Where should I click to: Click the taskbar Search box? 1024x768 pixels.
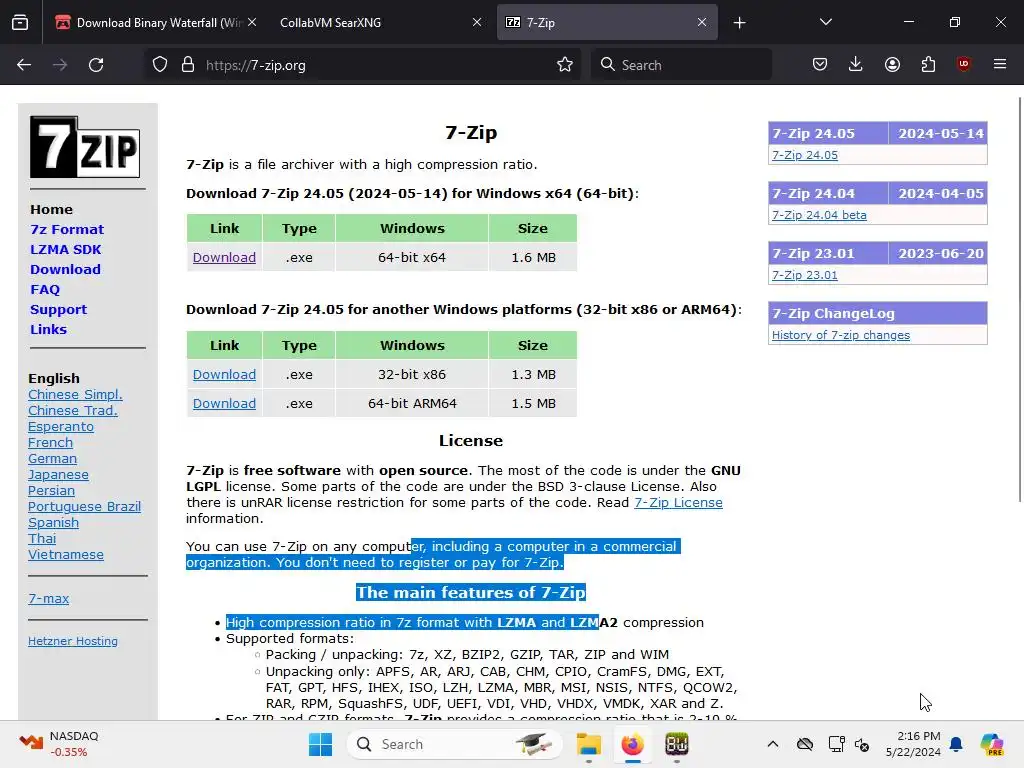pyautogui.click(x=454, y=744)
